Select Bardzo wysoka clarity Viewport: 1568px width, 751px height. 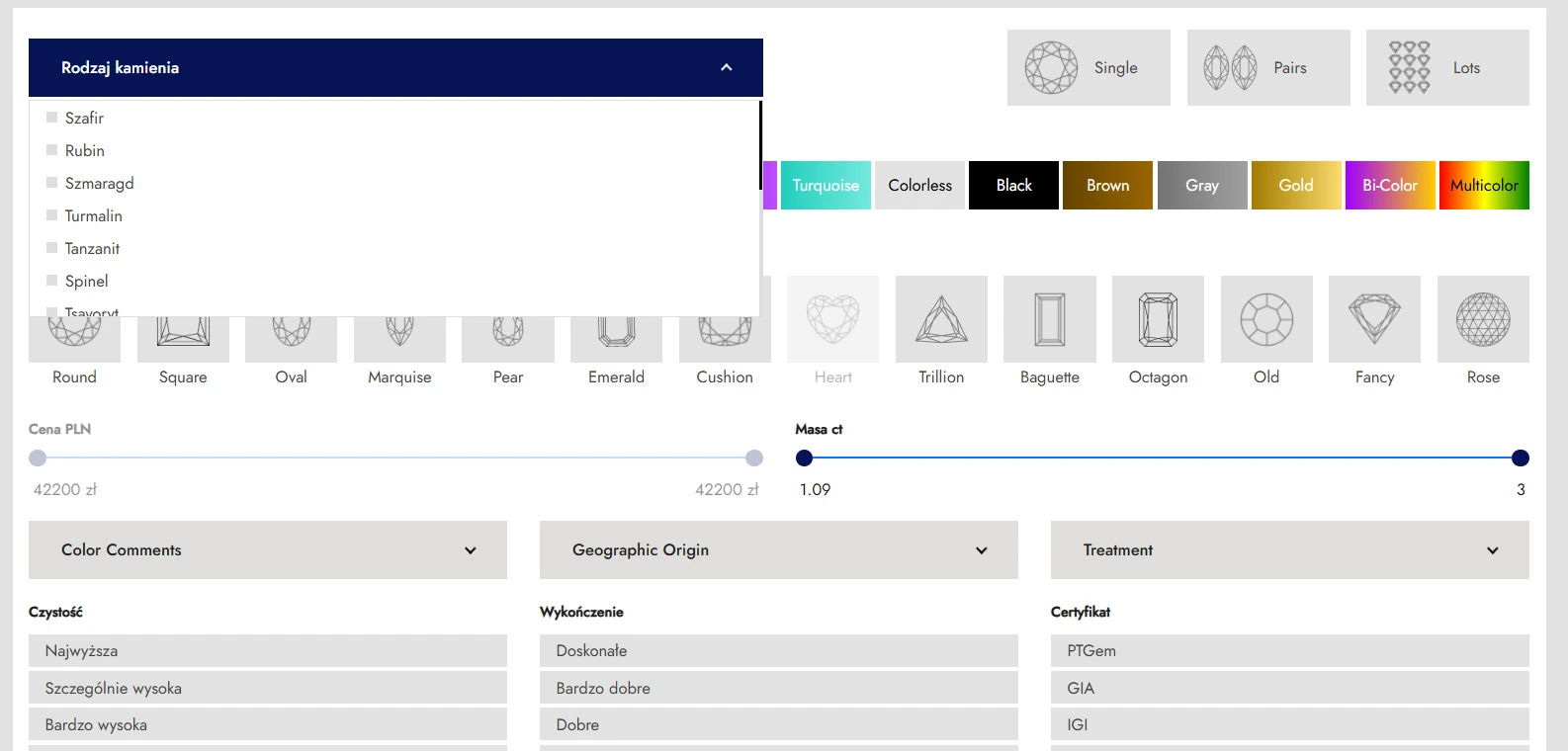click(268, 724)
